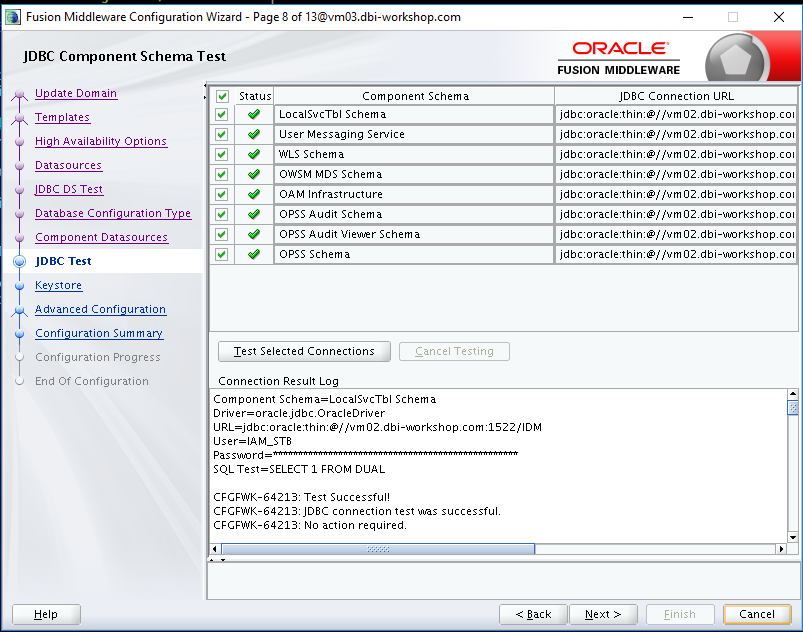Click the 'Driver=oracle.jdbc.OracleDriver' log line

tap(299, 413)
